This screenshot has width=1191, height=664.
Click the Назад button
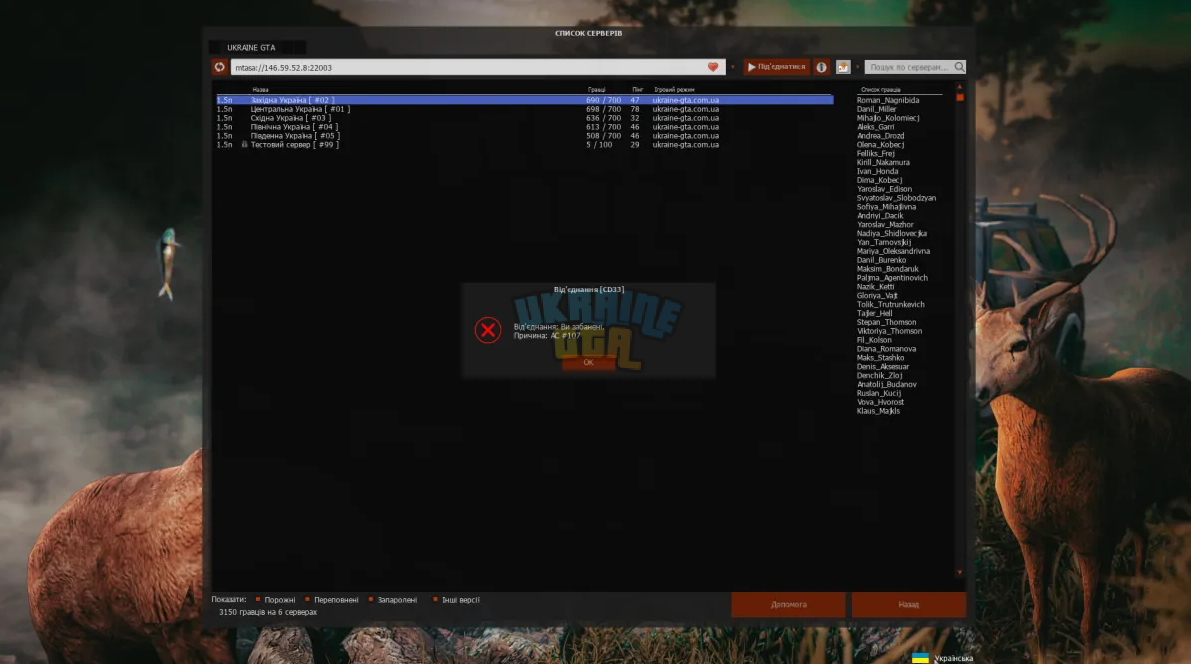(908, 605)
